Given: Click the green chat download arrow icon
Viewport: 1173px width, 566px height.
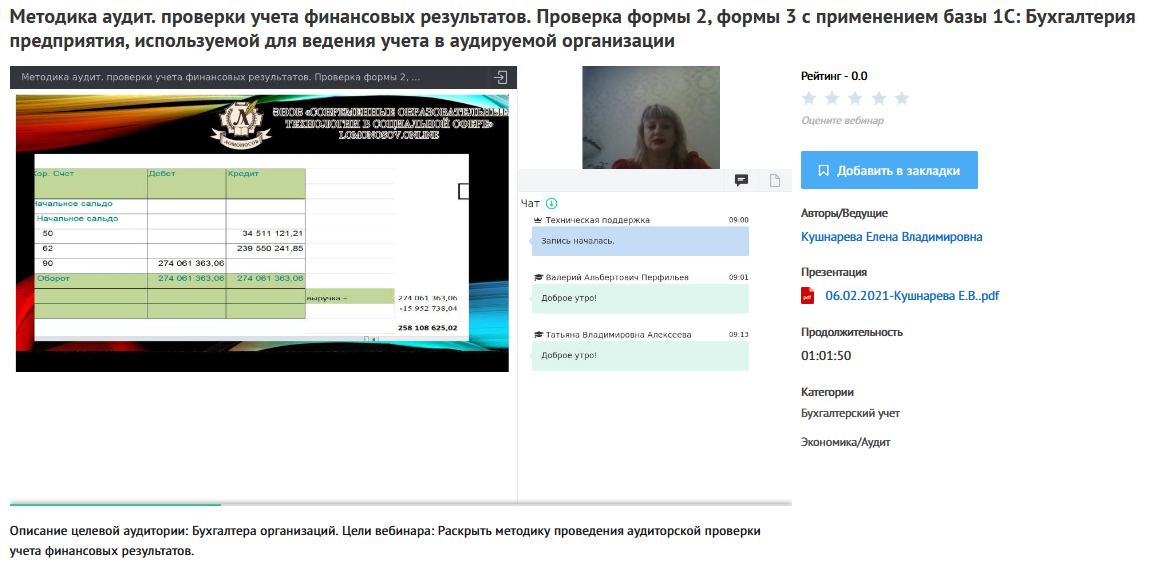Looking at the screenshot, I should tap(551, 203).
